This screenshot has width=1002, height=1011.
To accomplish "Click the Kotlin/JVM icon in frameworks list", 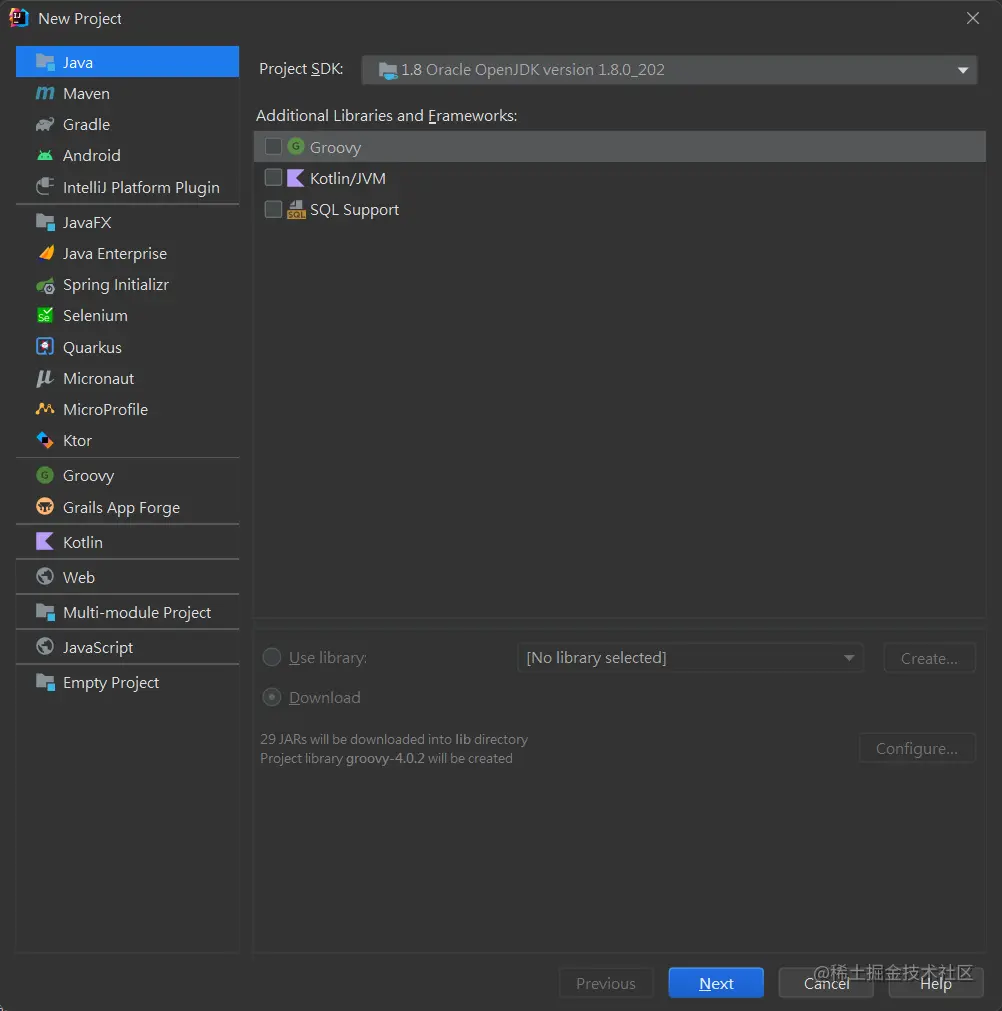I will (296, 178).
